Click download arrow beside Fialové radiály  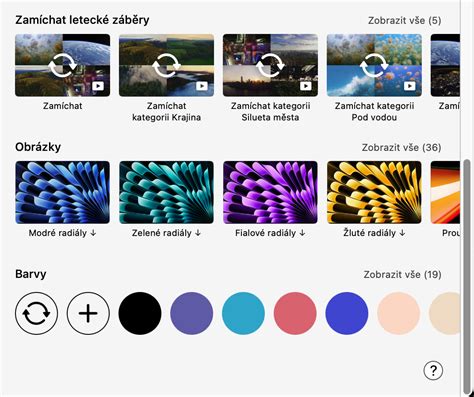click(302, 233)
